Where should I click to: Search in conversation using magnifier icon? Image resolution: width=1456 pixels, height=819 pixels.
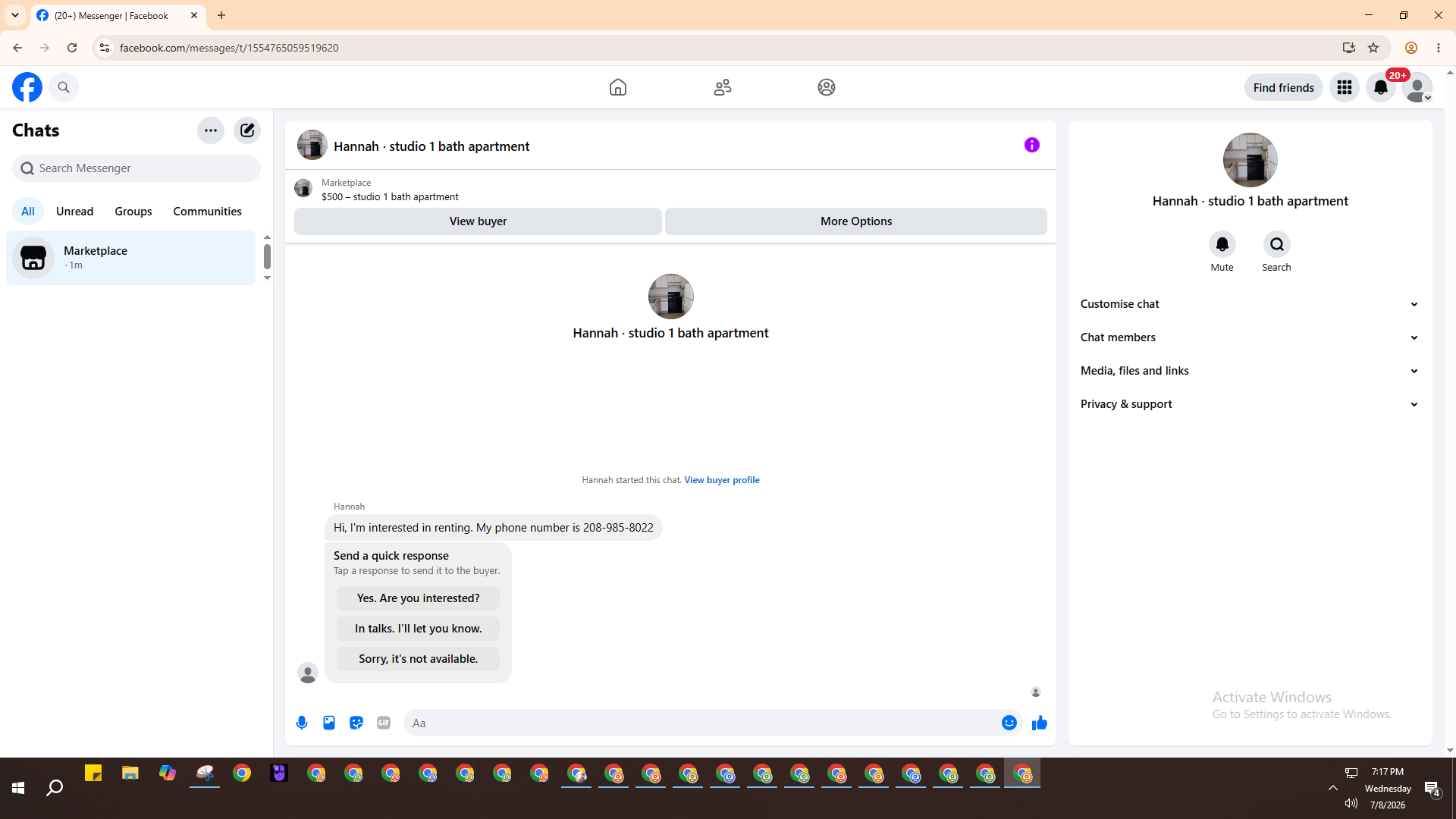[x=1277, y=244]
